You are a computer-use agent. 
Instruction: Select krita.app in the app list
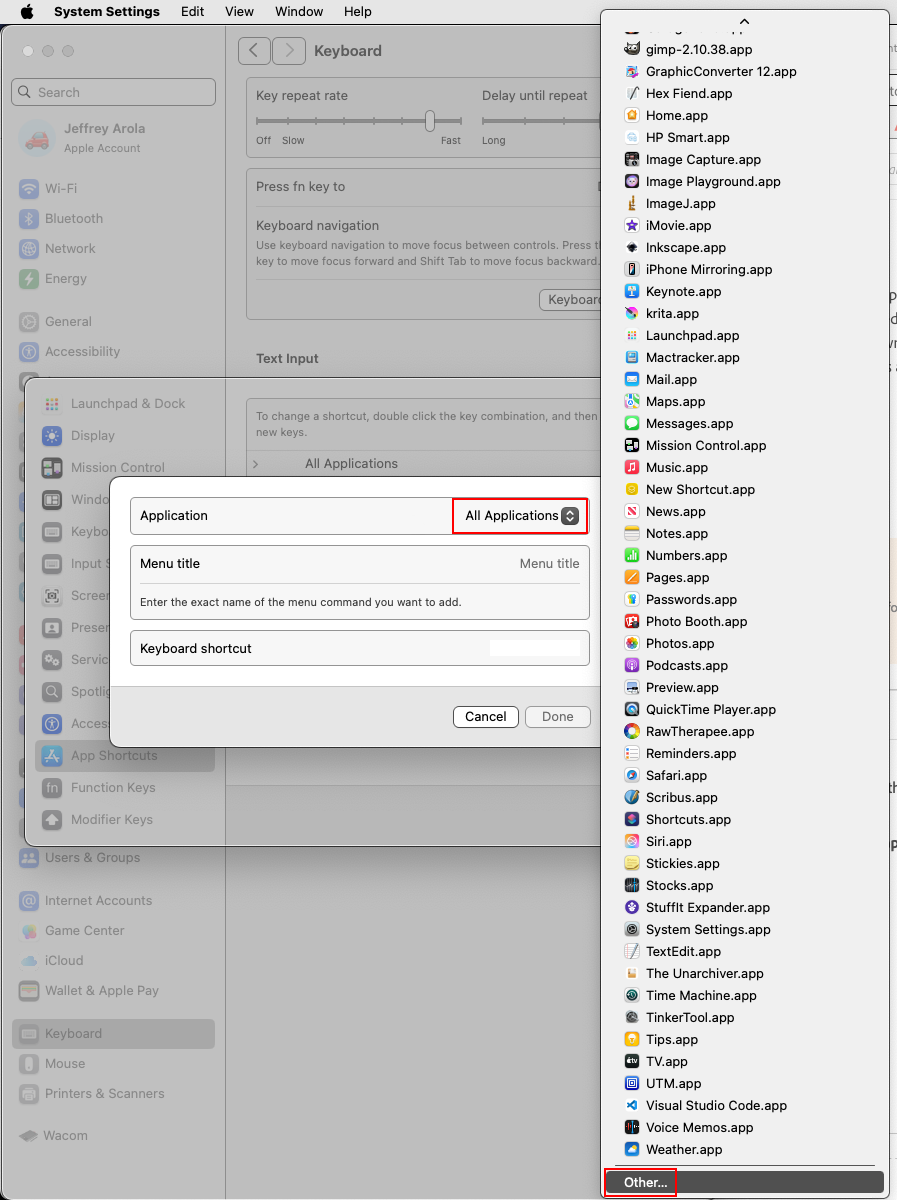click(x=672, y=313)
